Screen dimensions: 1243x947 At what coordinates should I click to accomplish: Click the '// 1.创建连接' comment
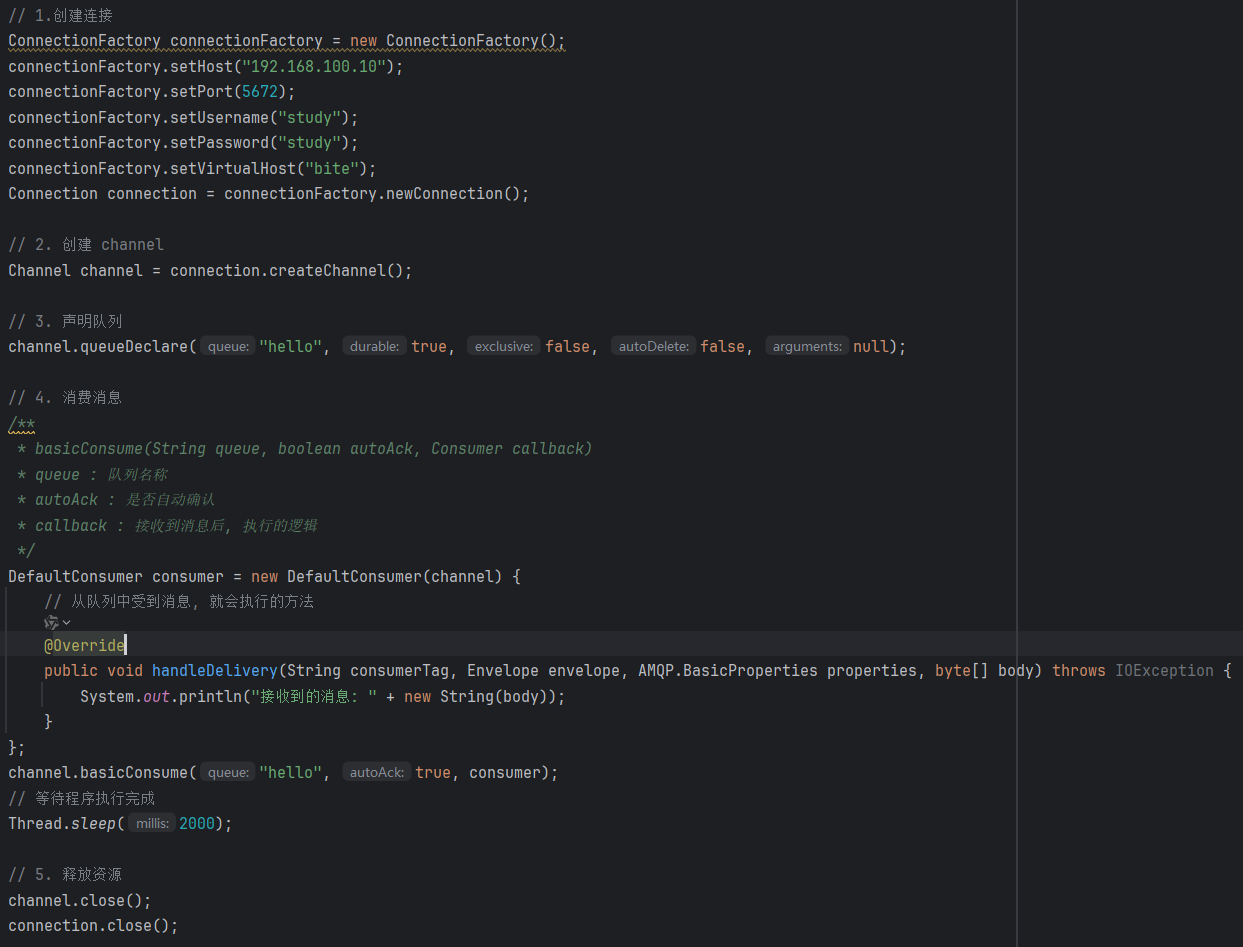coord(60,16)
